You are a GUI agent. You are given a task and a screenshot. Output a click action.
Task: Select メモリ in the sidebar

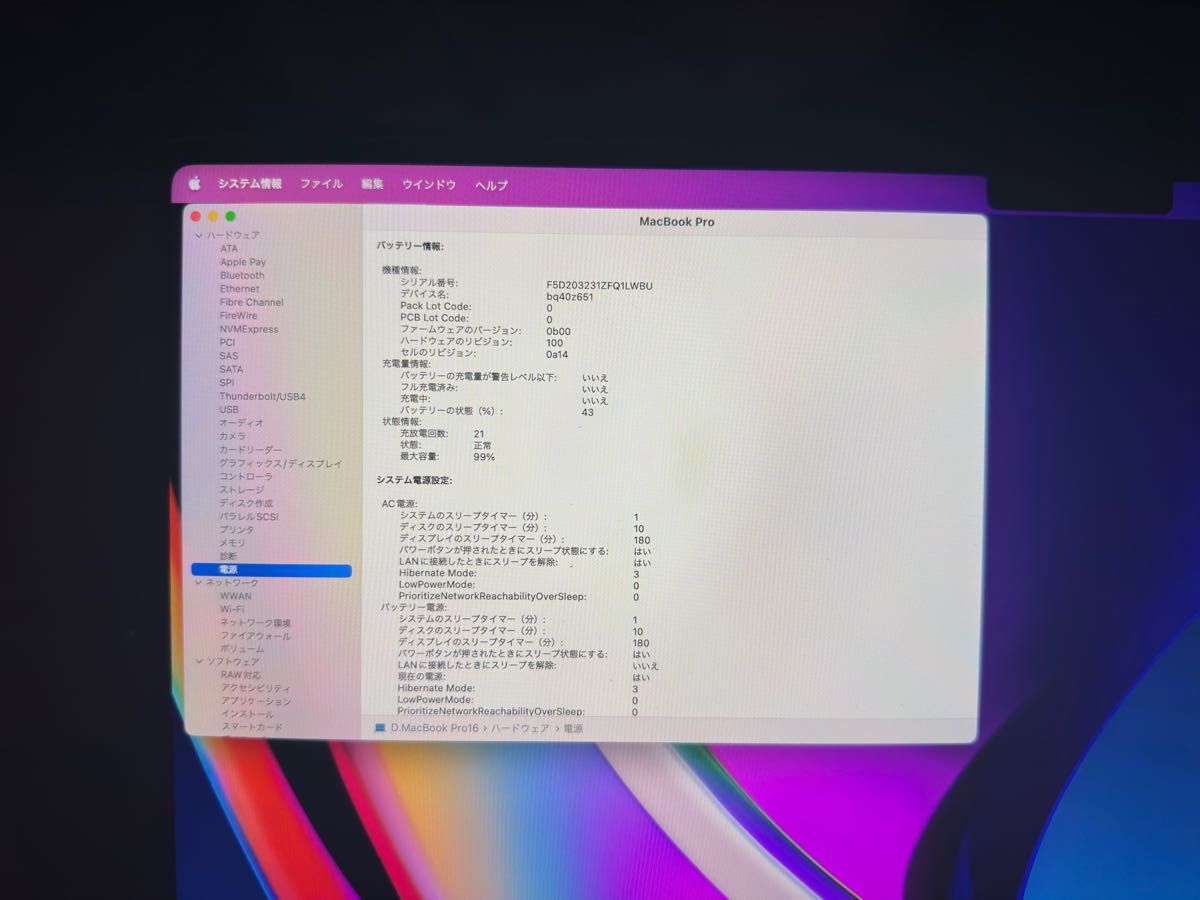(232, 543)
